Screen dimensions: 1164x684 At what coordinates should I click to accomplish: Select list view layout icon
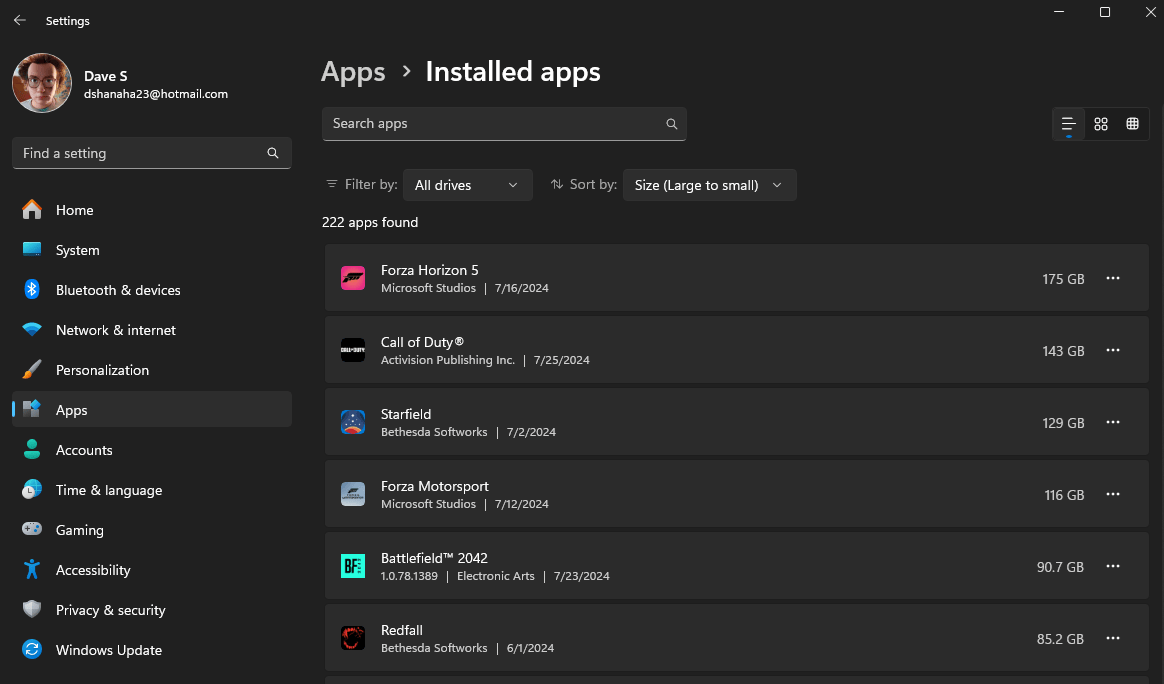pos(1068,124)
